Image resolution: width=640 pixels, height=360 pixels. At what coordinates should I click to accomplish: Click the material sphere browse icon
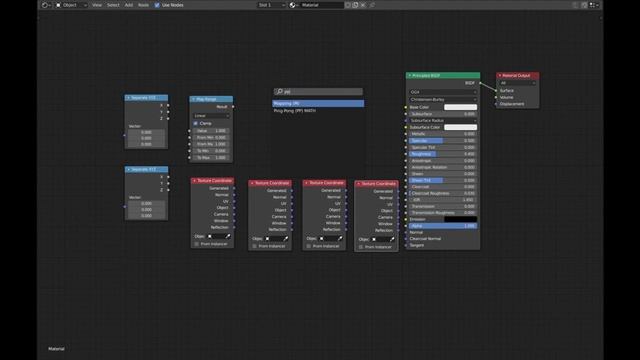[x=293, y=5]
